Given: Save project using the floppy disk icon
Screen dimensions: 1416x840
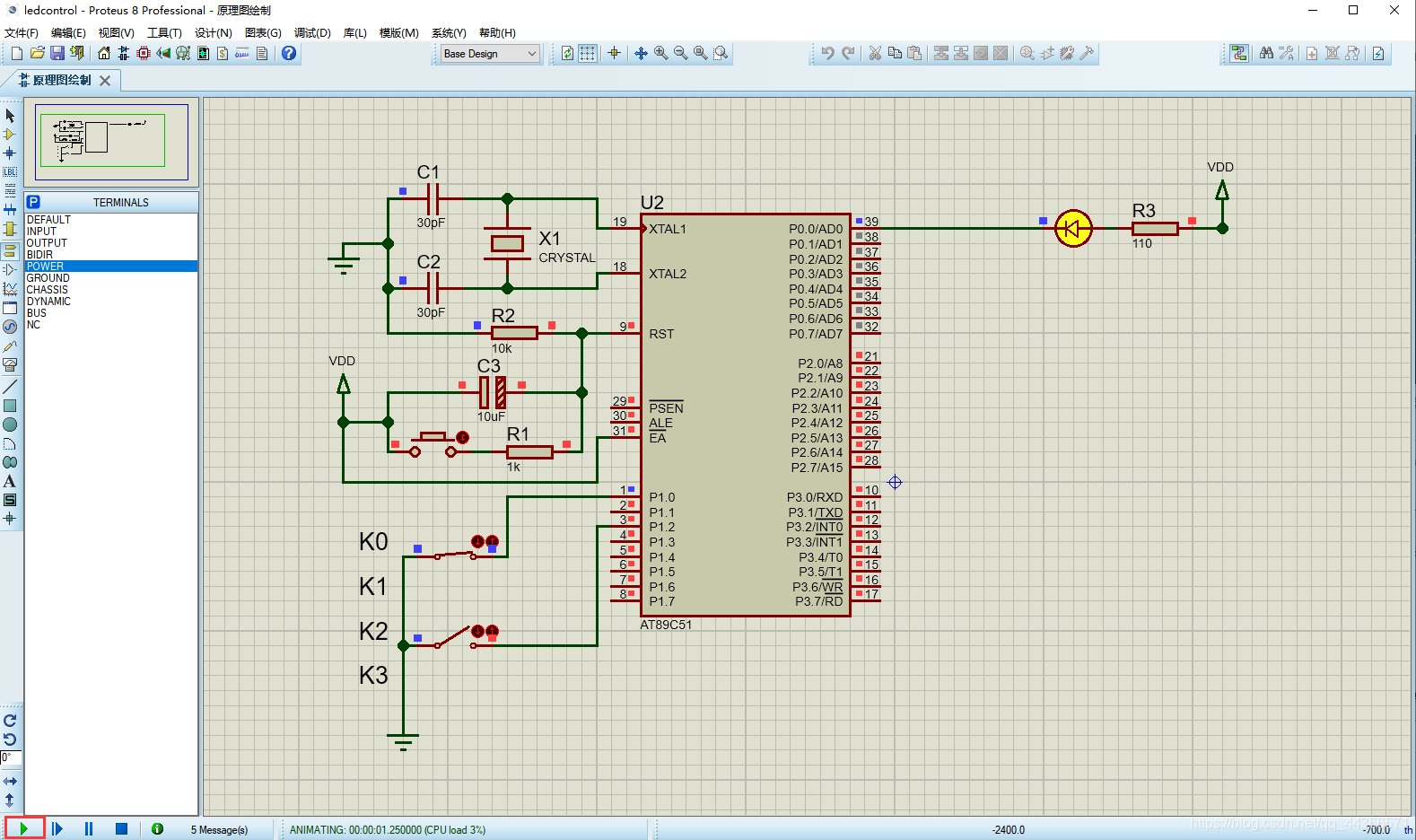Looking at the screenshot, I should point(57,54).
